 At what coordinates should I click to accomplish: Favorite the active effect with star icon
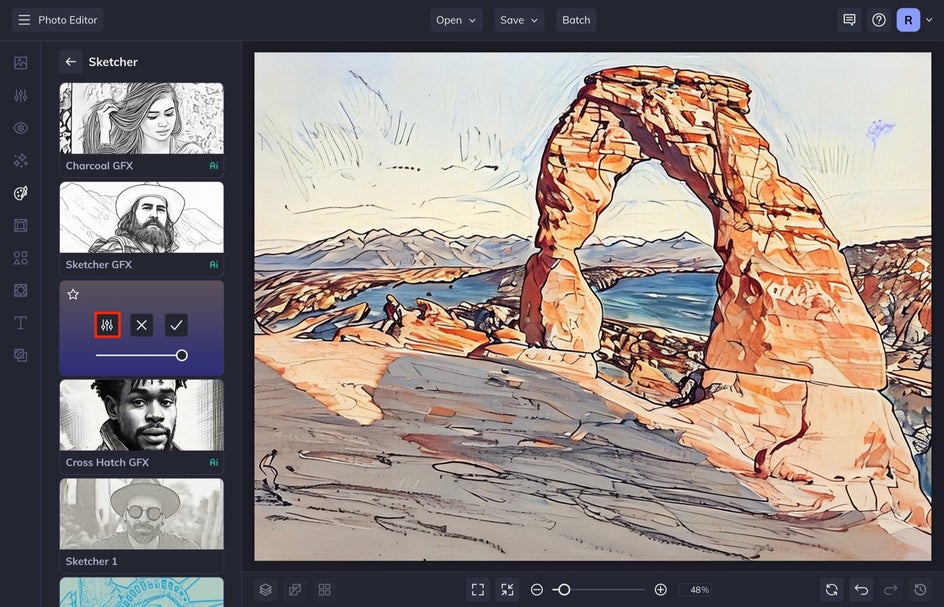click(x=73, y=294)
